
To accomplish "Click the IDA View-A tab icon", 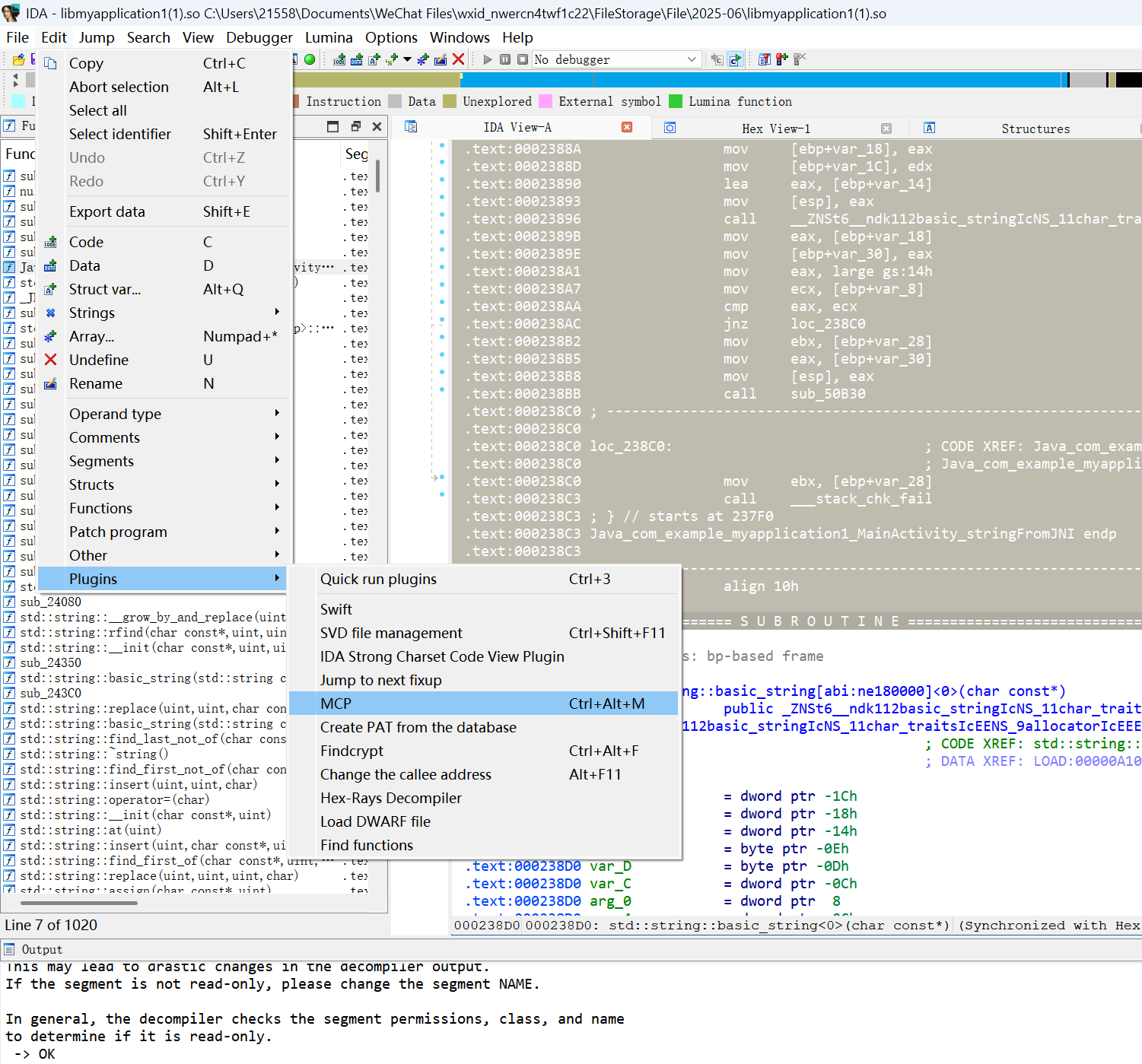I will [x=411, y=127].
